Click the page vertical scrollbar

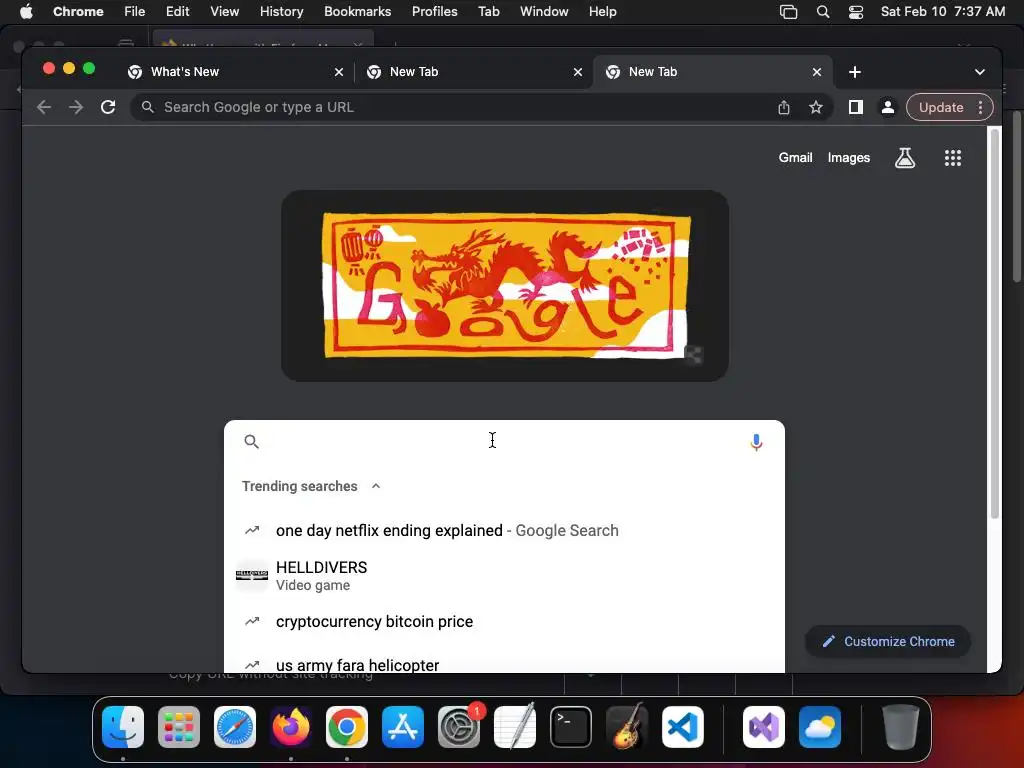tap(995, 323)
